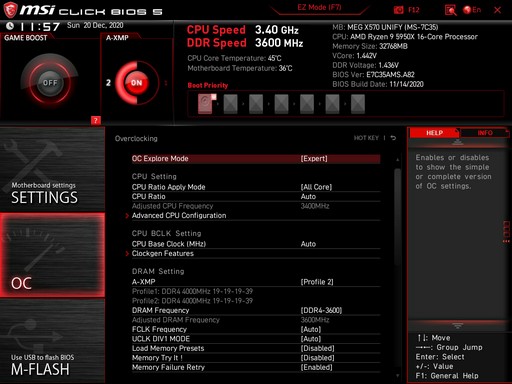Click the back arrow beside HOT KEY
The height and width of the screenshot is (384, 512).
[x=393, y=138]
